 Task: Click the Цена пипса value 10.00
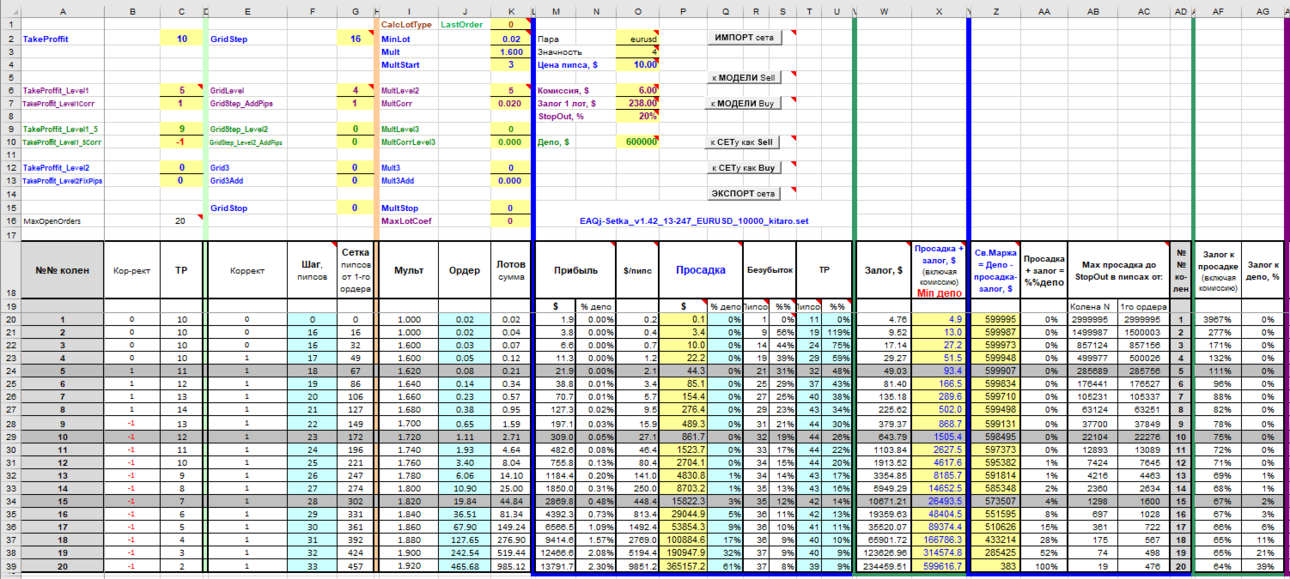[x=638, y=64]
